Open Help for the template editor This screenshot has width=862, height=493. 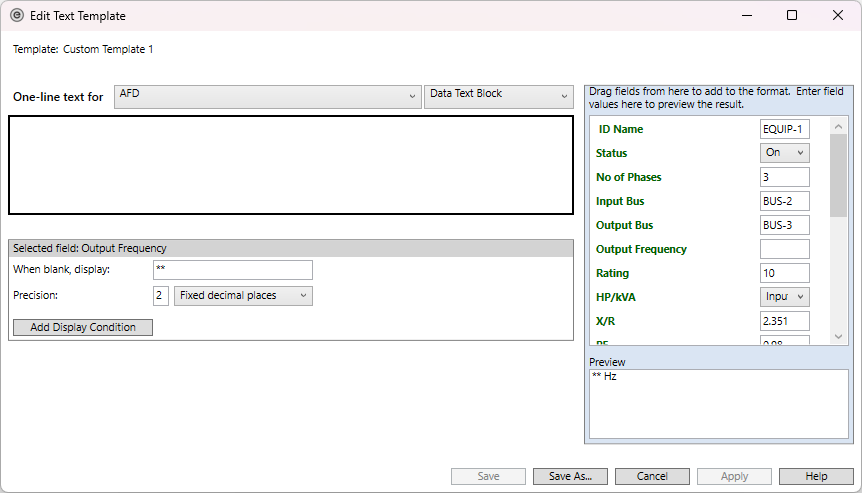(x=816, y=477)
